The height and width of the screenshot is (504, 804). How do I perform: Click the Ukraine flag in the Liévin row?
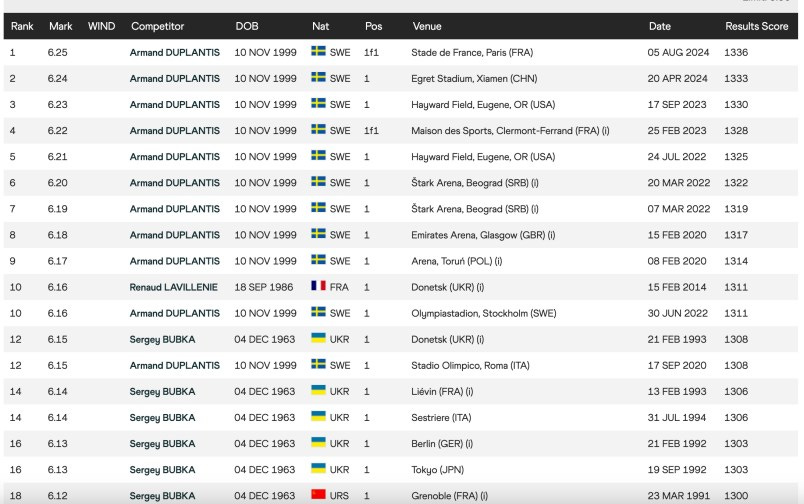tap(318, 390)
